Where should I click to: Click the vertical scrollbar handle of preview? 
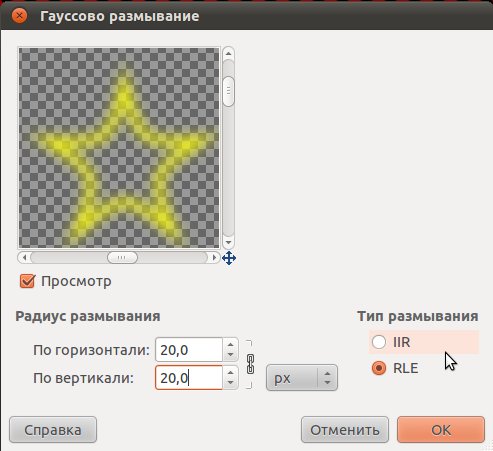click(x=228, y=91)
